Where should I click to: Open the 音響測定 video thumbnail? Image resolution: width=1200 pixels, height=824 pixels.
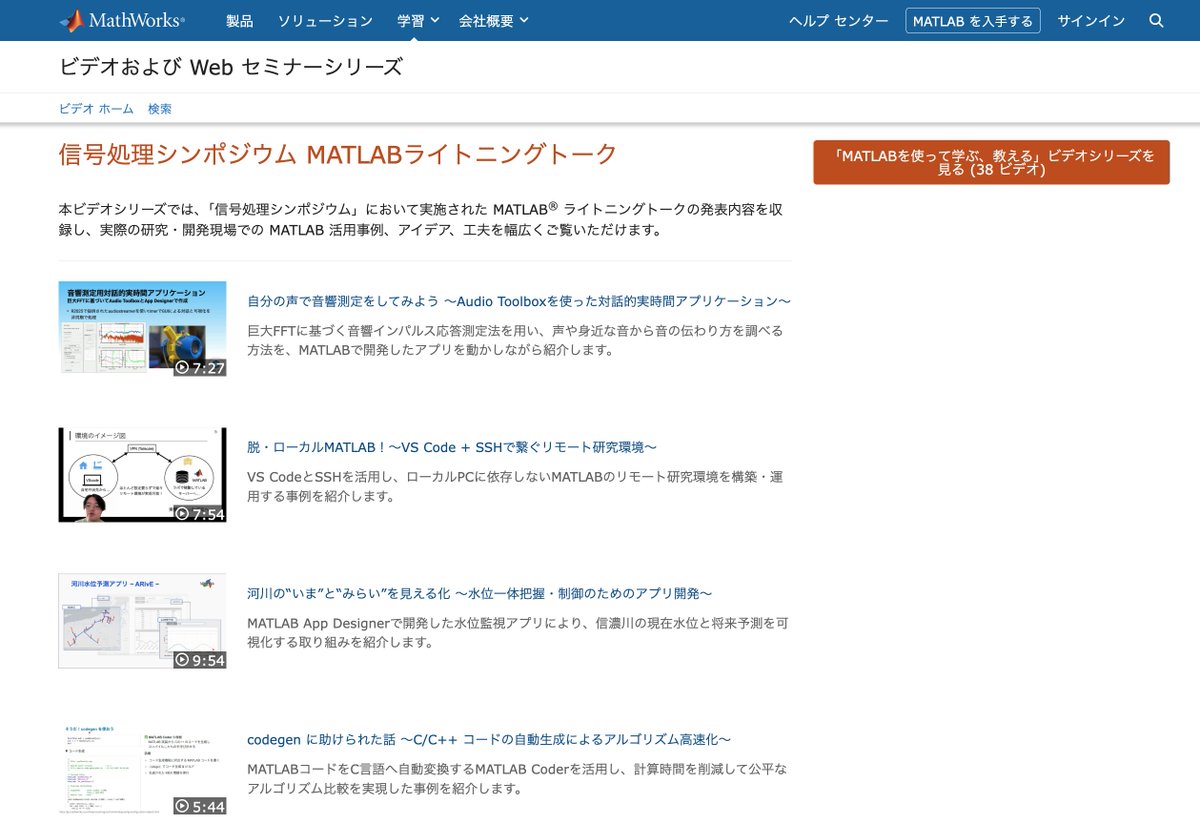(142, 328)
